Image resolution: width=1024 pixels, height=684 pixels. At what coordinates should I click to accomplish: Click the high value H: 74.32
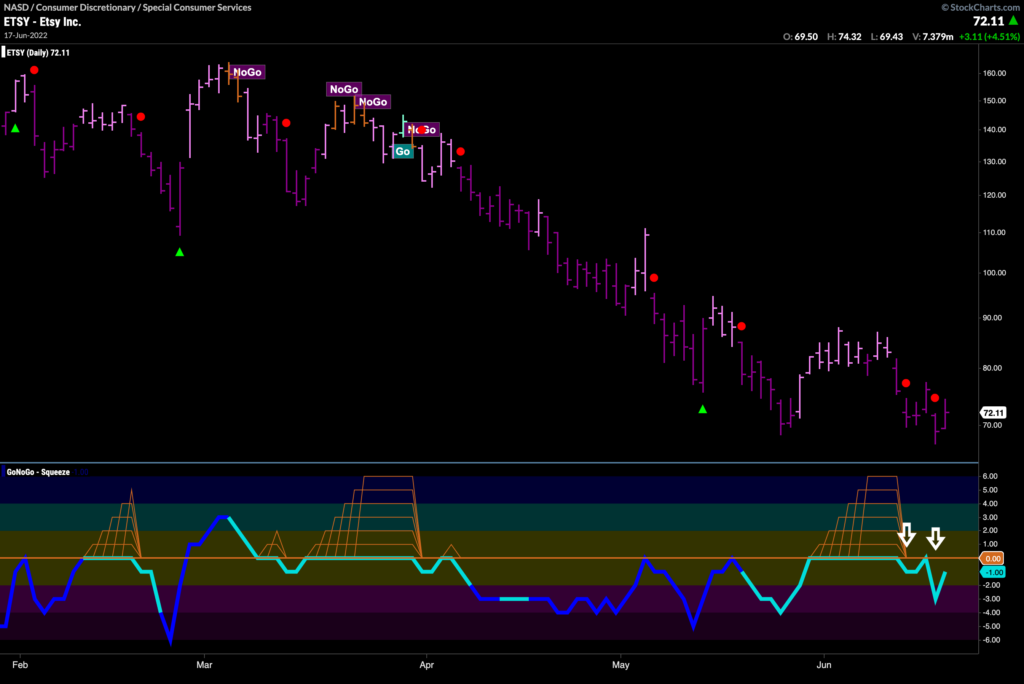point(844,37)
